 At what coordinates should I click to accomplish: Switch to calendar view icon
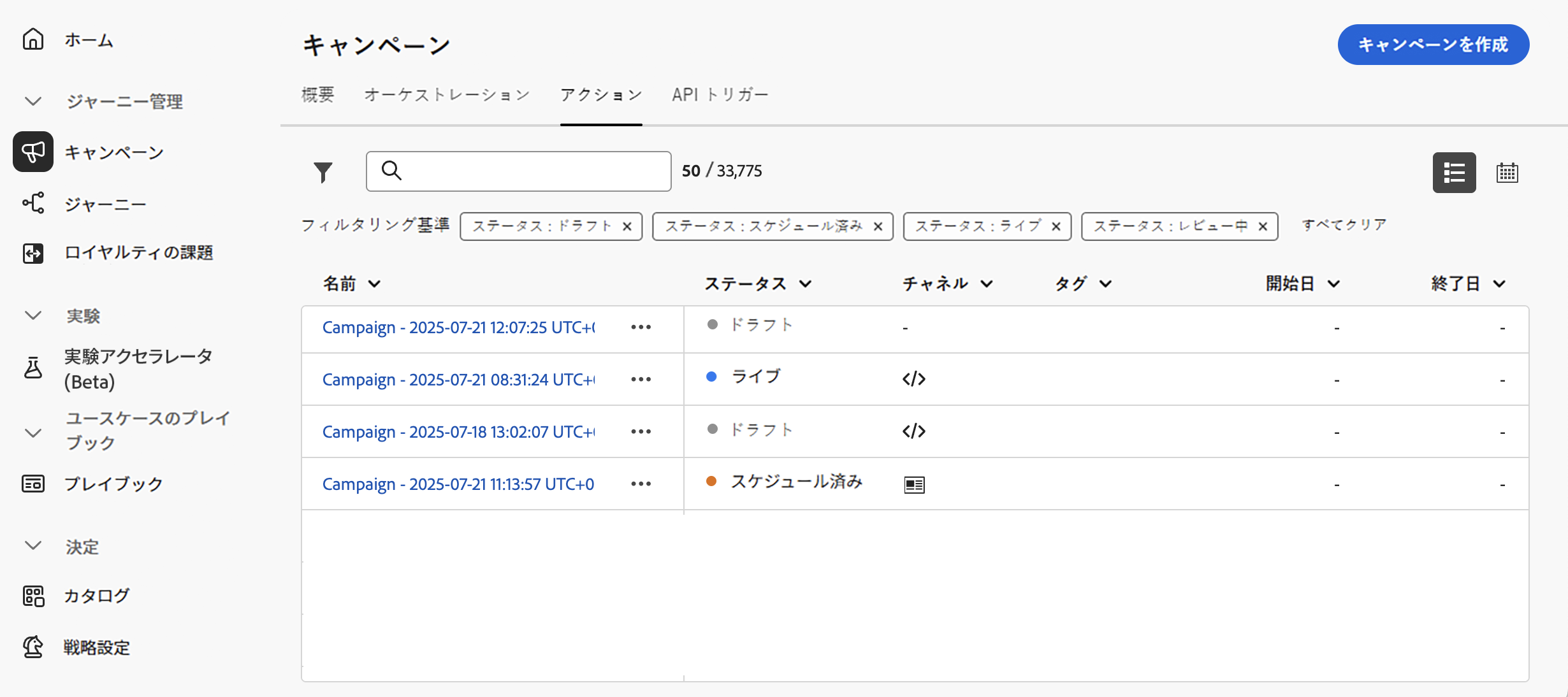tap(1507, 173)
